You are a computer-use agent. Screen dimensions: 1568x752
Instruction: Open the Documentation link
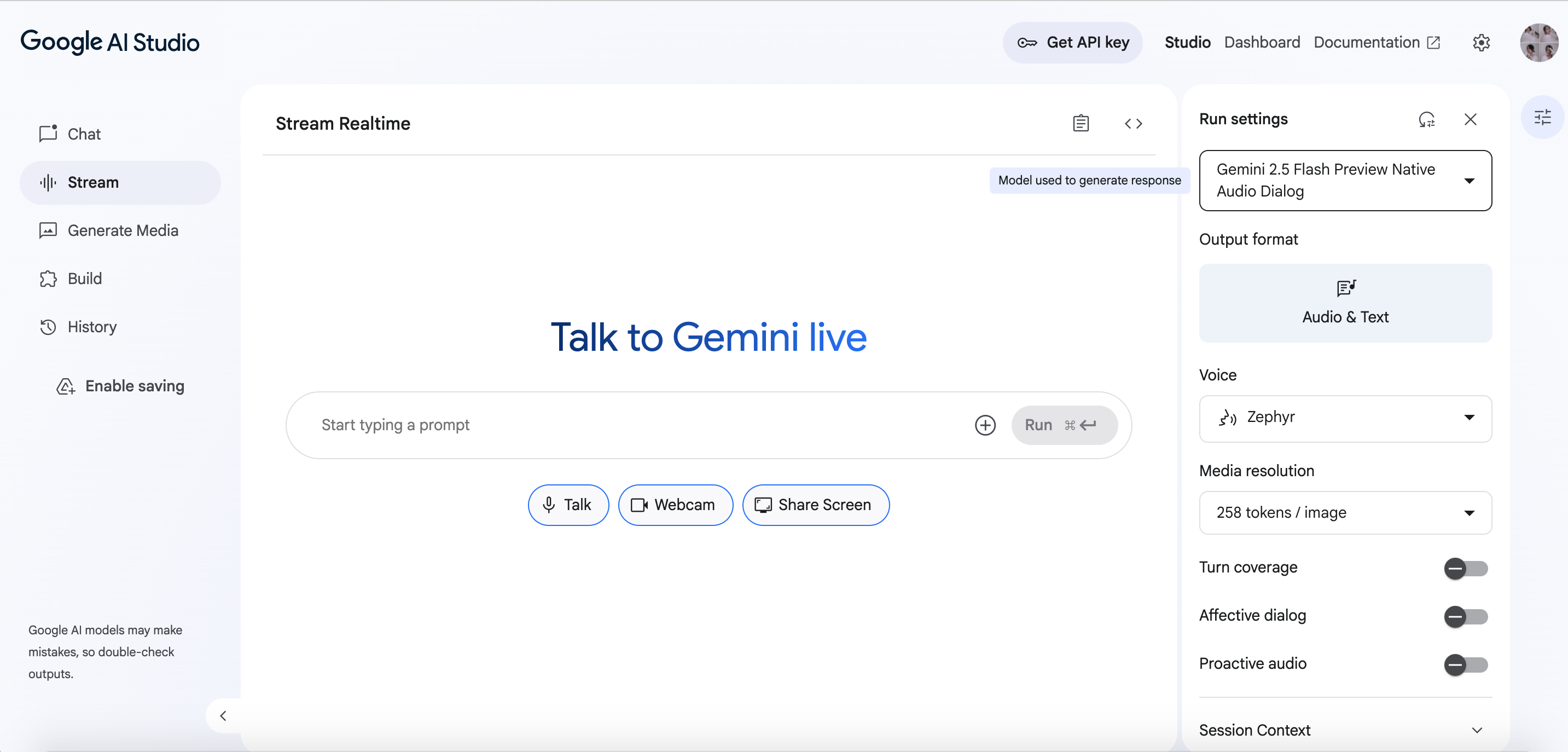click(x=1377, y=43)
